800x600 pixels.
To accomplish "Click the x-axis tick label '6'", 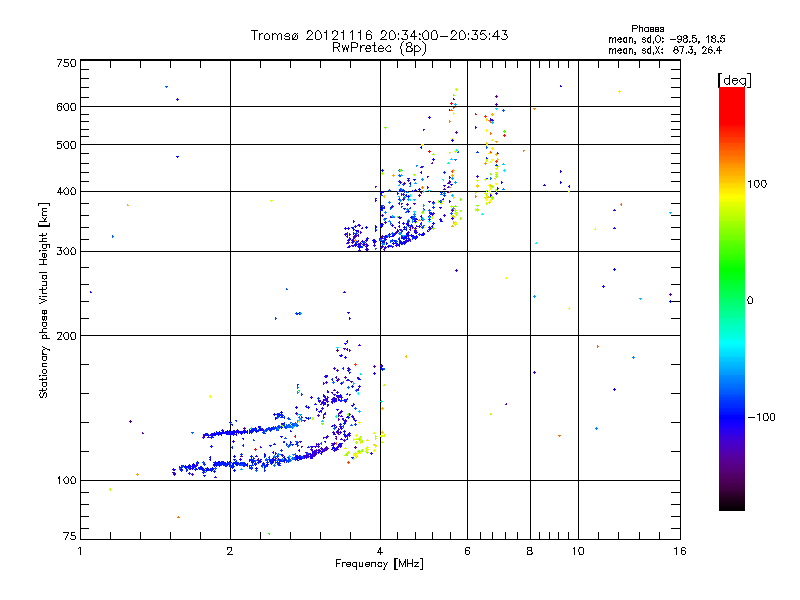I will point(467,551).
